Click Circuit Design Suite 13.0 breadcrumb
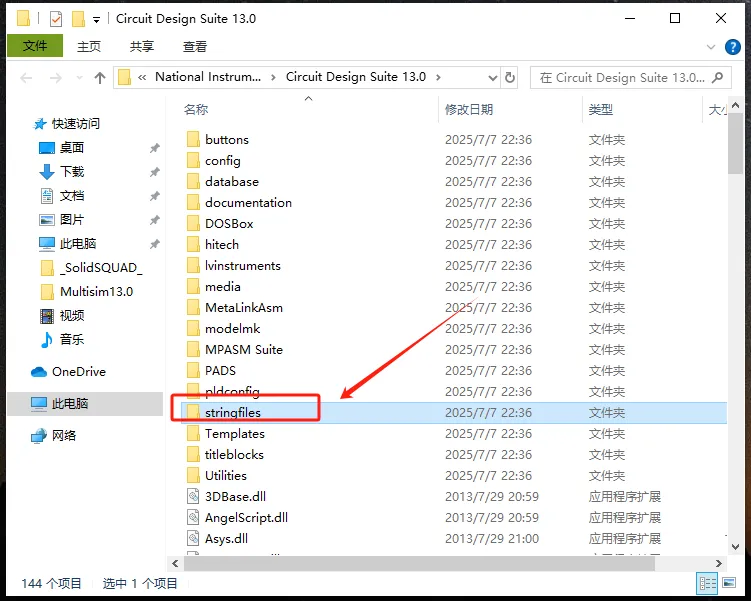 tap(356, 77)
